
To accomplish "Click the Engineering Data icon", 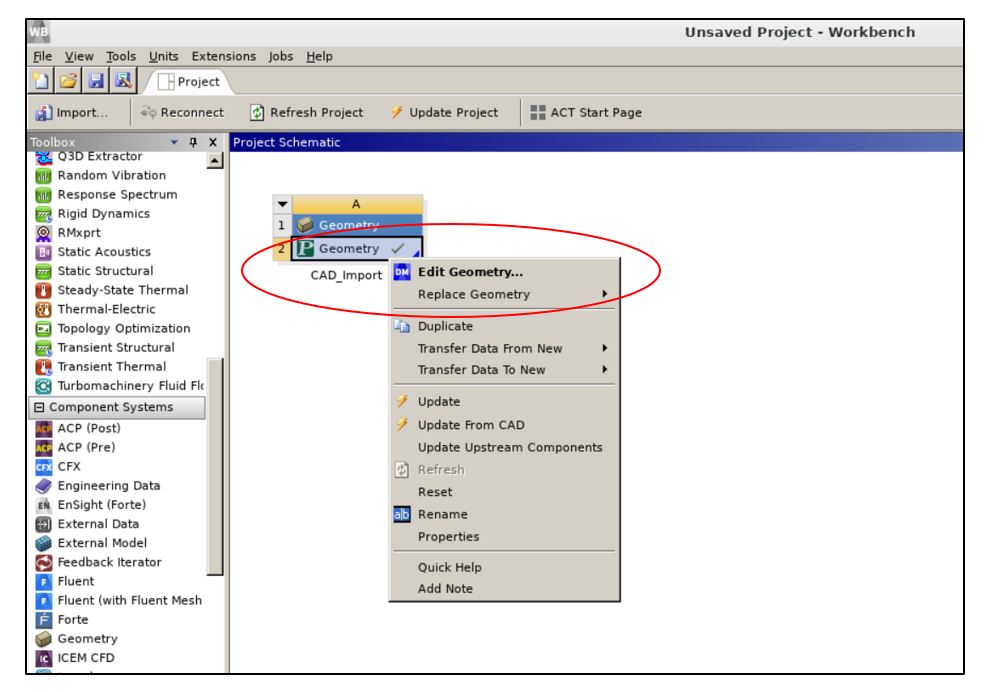I will coord(43,486).
